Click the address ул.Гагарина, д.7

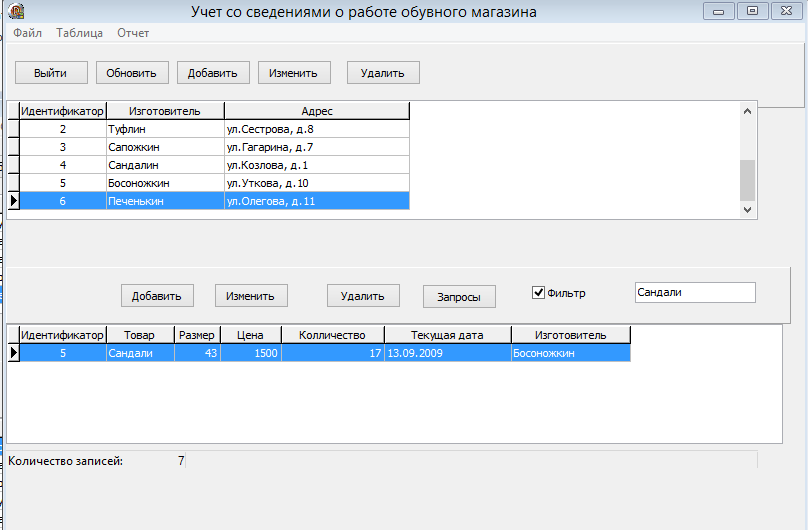coord(317,147)
